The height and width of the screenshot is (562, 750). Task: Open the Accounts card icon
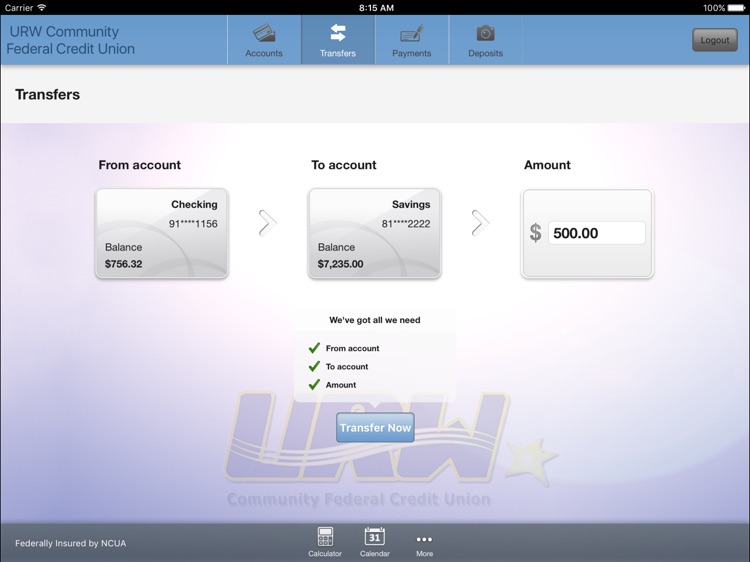pos(264,33)
